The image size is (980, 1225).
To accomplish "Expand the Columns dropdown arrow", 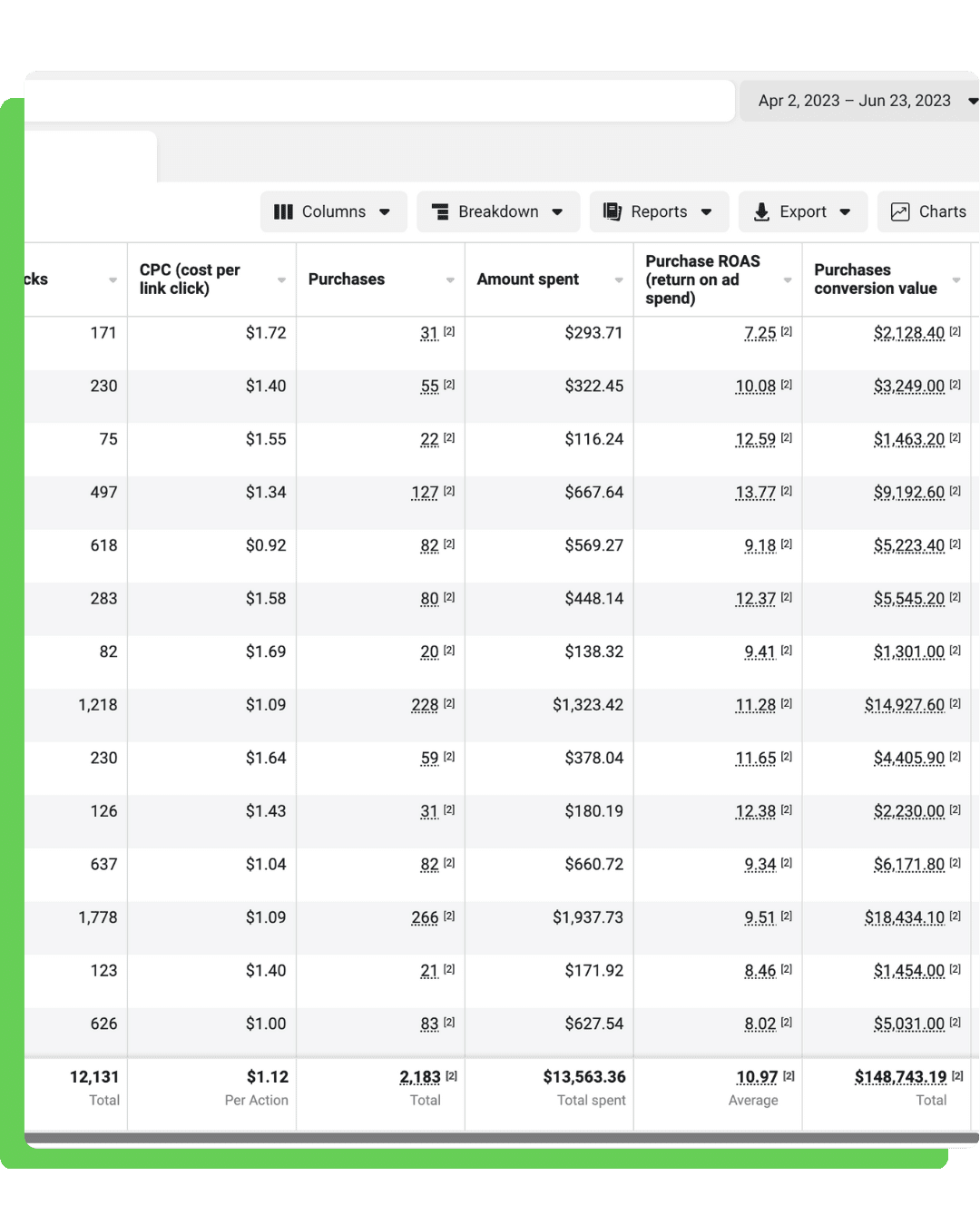I will 385,211.
